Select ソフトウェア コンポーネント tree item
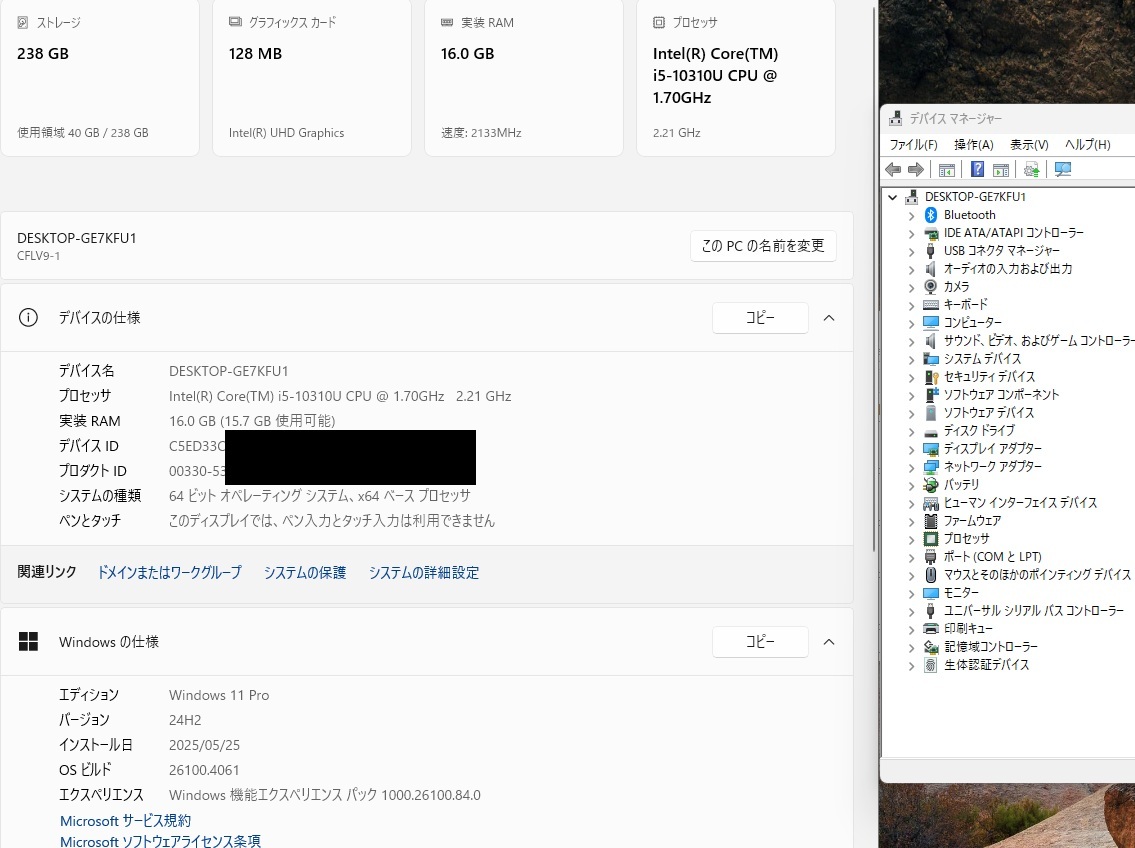Image resolution: width=1135 pixels, height=848 pixels. [1001, 394]
